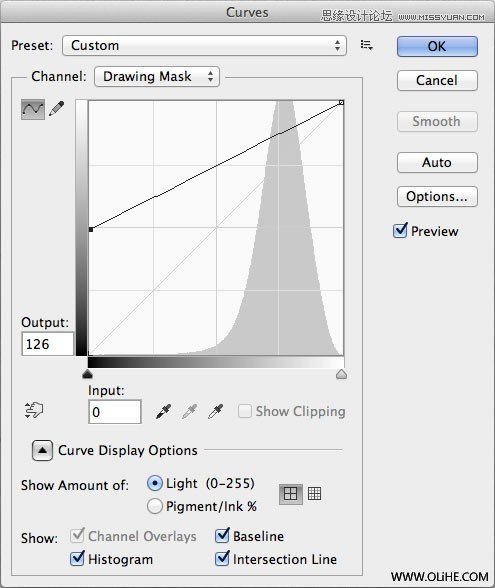The width and height of the screenshot is (495, 588).
Task: Open the preset options menu icon
Action: click(x=366, y=45)
